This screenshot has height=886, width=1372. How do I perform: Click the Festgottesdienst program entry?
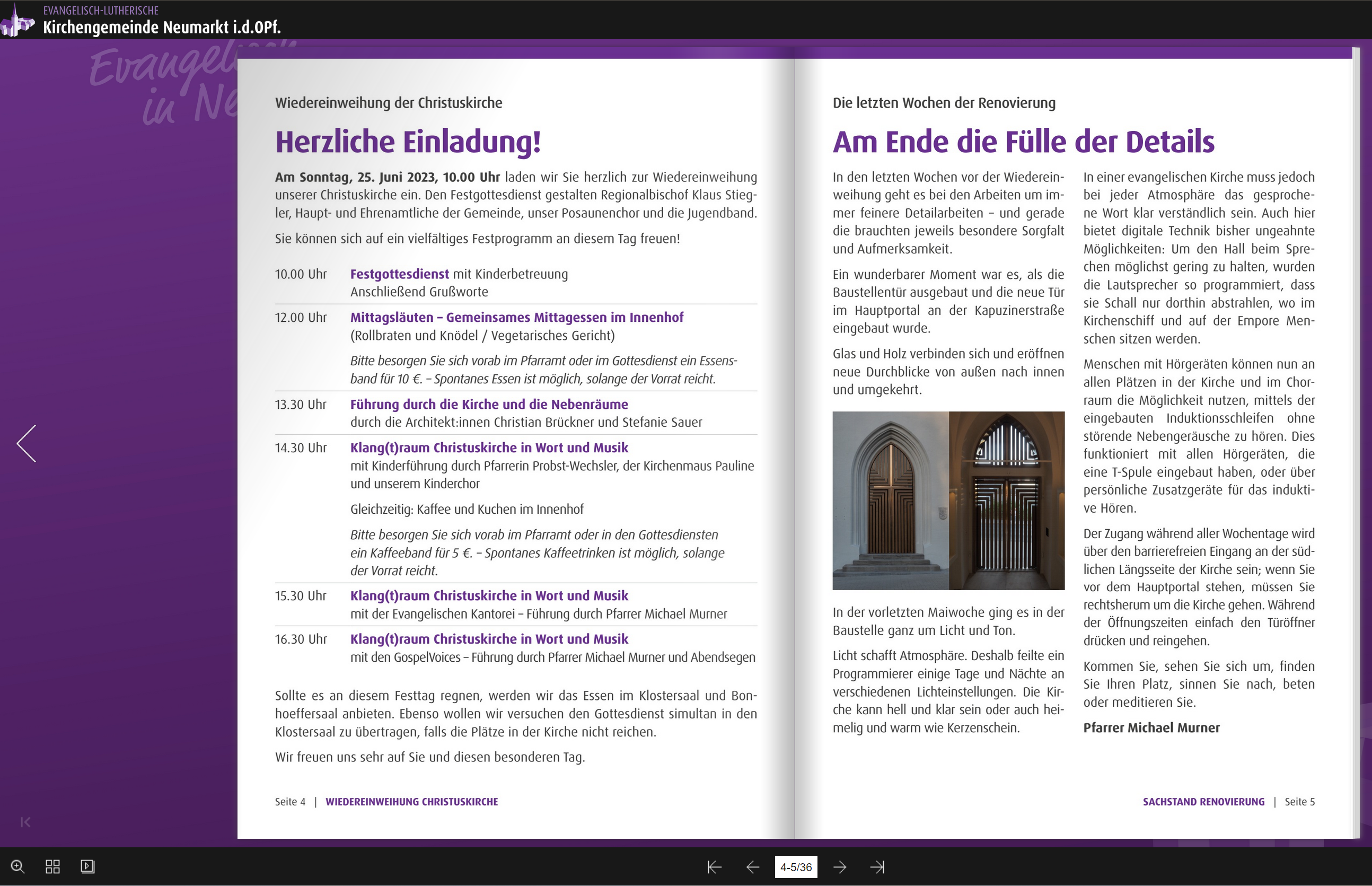coord(399,274)
